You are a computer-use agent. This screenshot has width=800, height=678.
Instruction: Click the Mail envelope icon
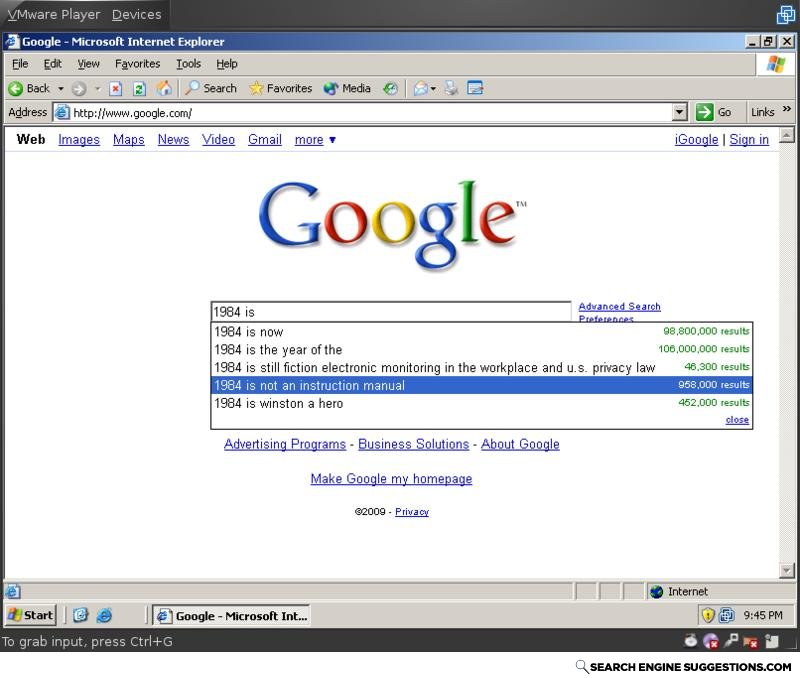[420, 89]
